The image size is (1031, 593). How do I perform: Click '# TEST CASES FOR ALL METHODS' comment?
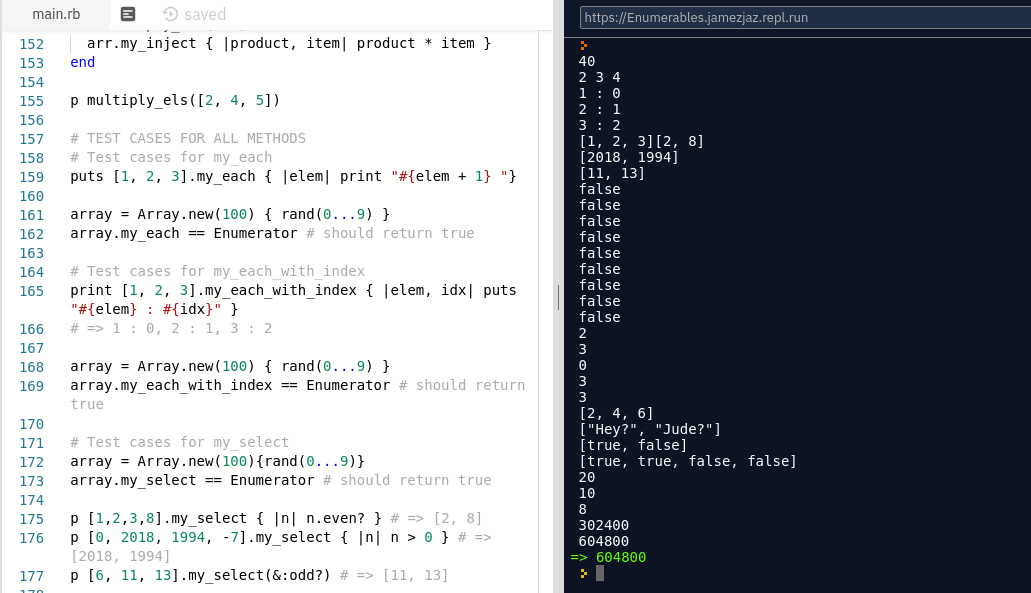(x=188, y=139)
